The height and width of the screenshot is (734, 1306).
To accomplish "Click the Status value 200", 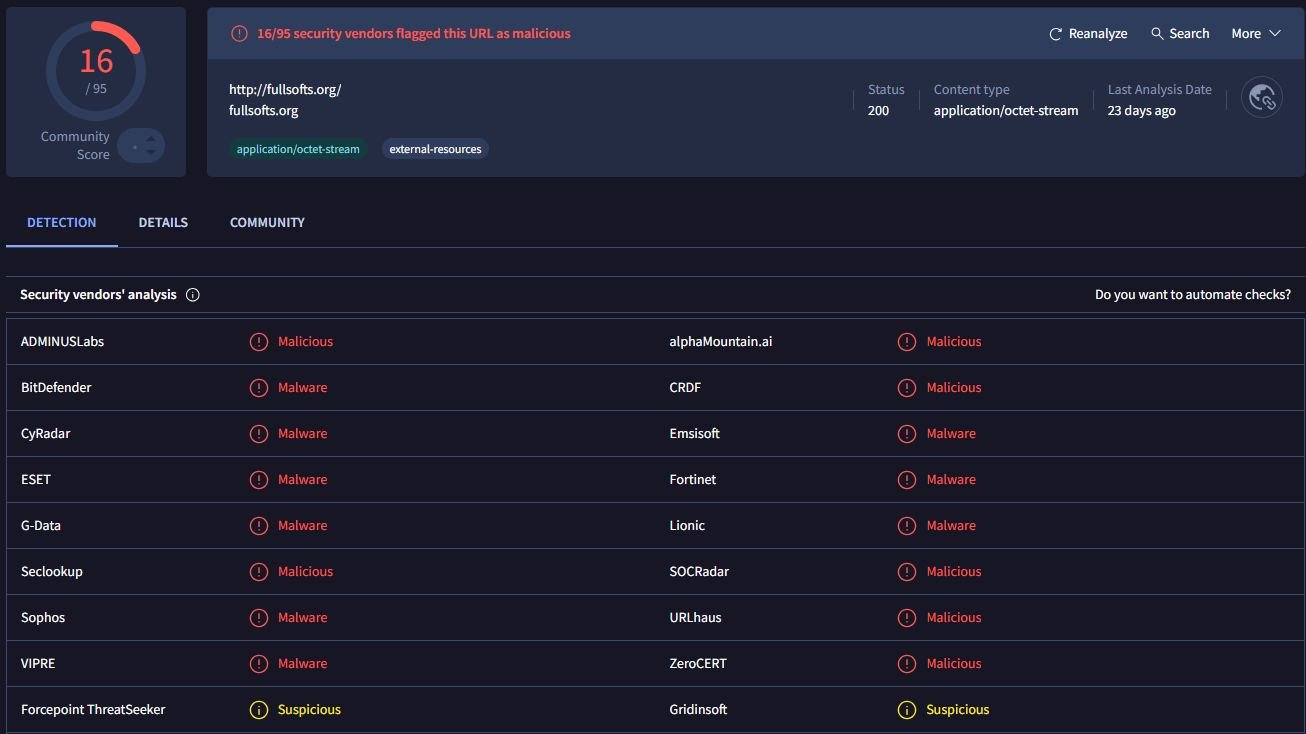I will [x=878, y=111].
